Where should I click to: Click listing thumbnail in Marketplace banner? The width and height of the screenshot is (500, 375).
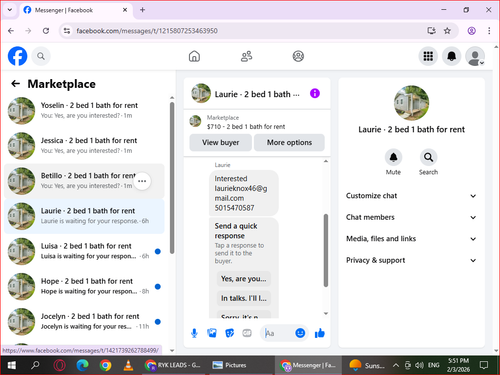click(195, 121)
